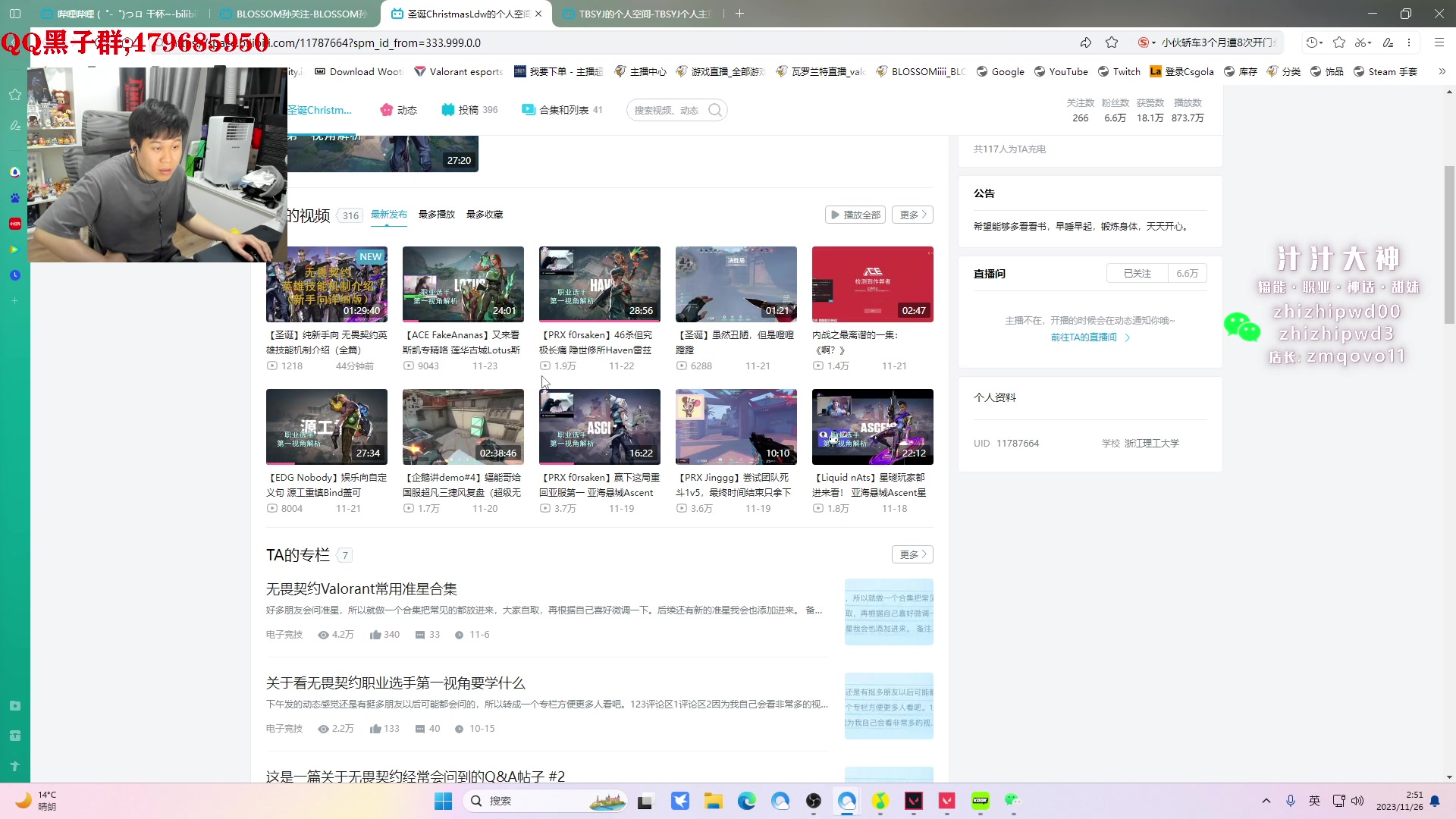Open the browser hamburger main menu
Image resolution: width=1456 pixels, height=819 pixels.
(x=1439, y=42)
